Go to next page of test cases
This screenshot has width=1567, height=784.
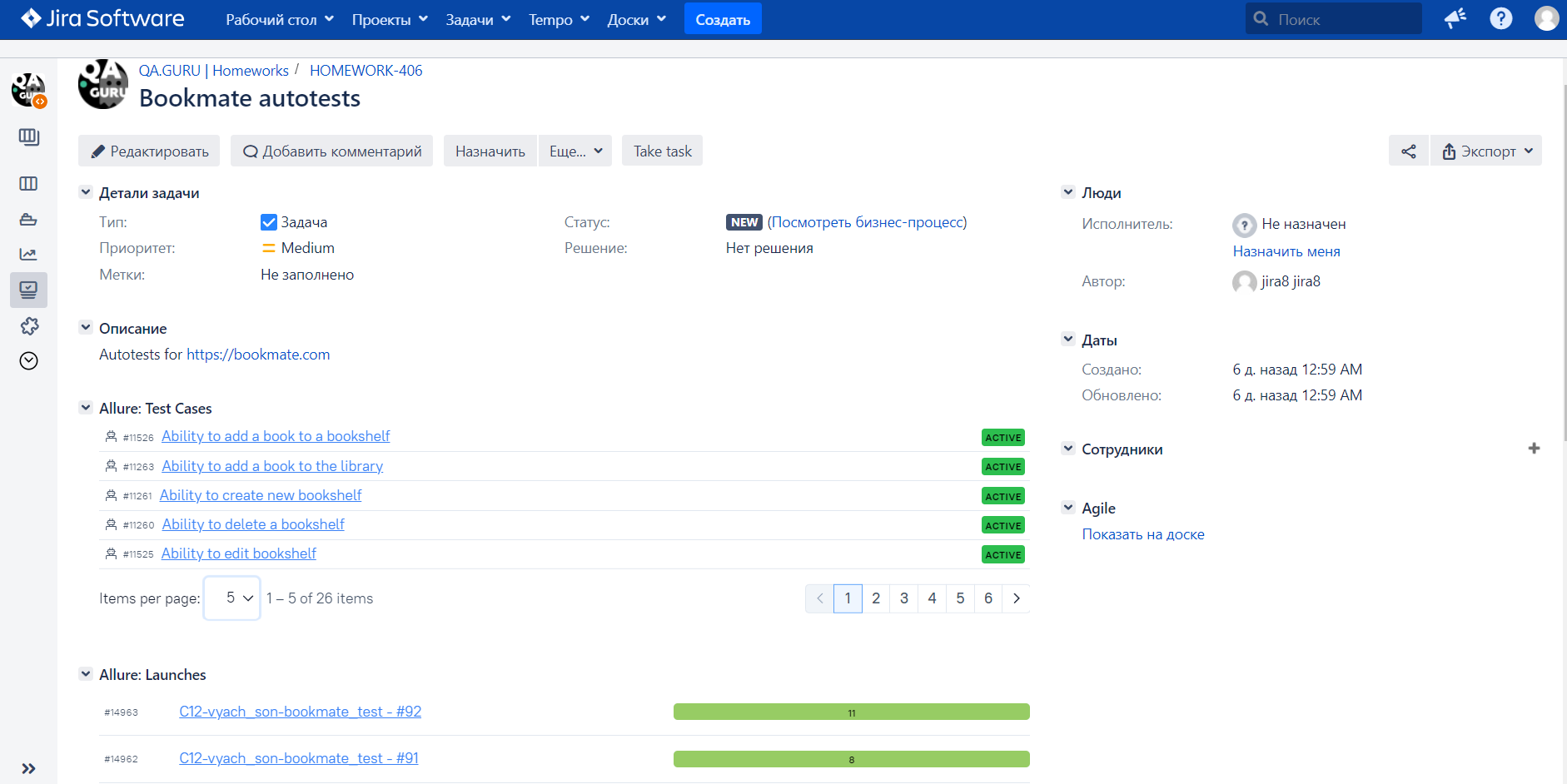[1016, 598]
